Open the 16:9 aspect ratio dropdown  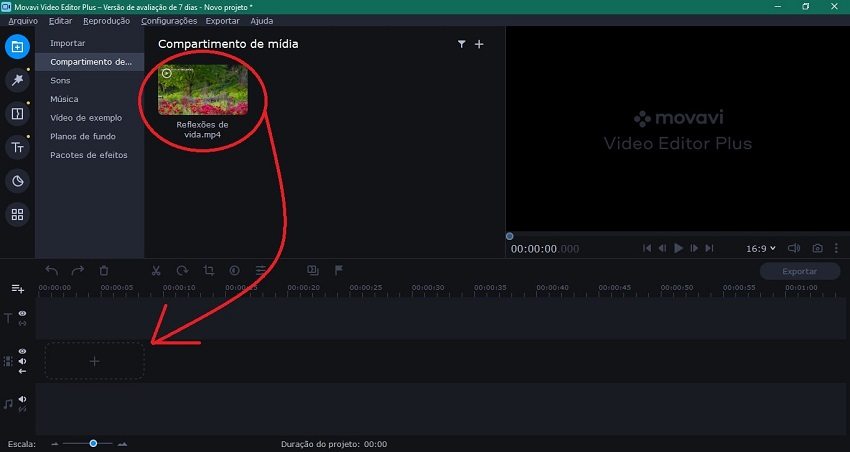761,248
